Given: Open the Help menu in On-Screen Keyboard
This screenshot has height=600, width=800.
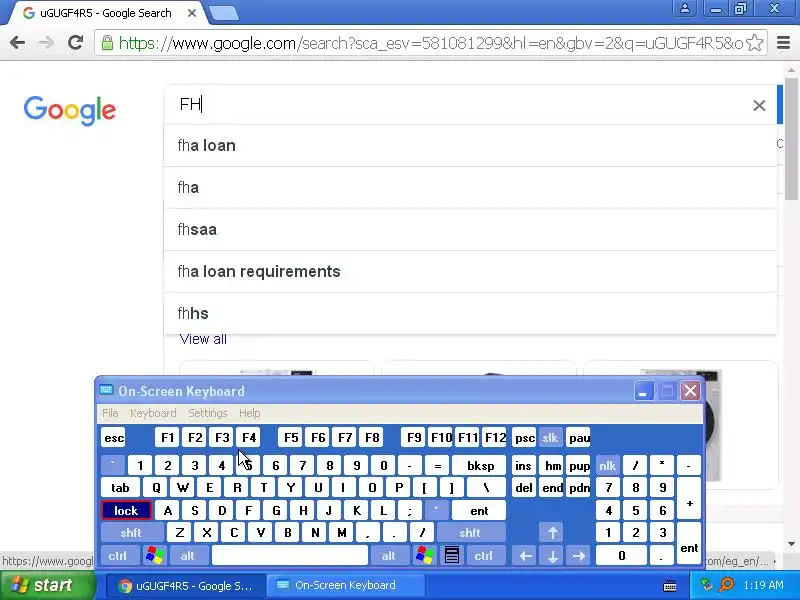Looking at the screenshot, I should point(249,413).
